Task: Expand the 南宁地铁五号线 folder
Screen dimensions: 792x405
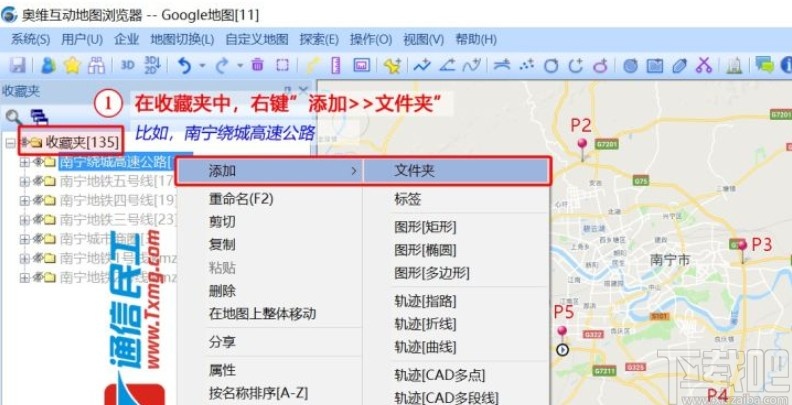Action: coord(24,181)
